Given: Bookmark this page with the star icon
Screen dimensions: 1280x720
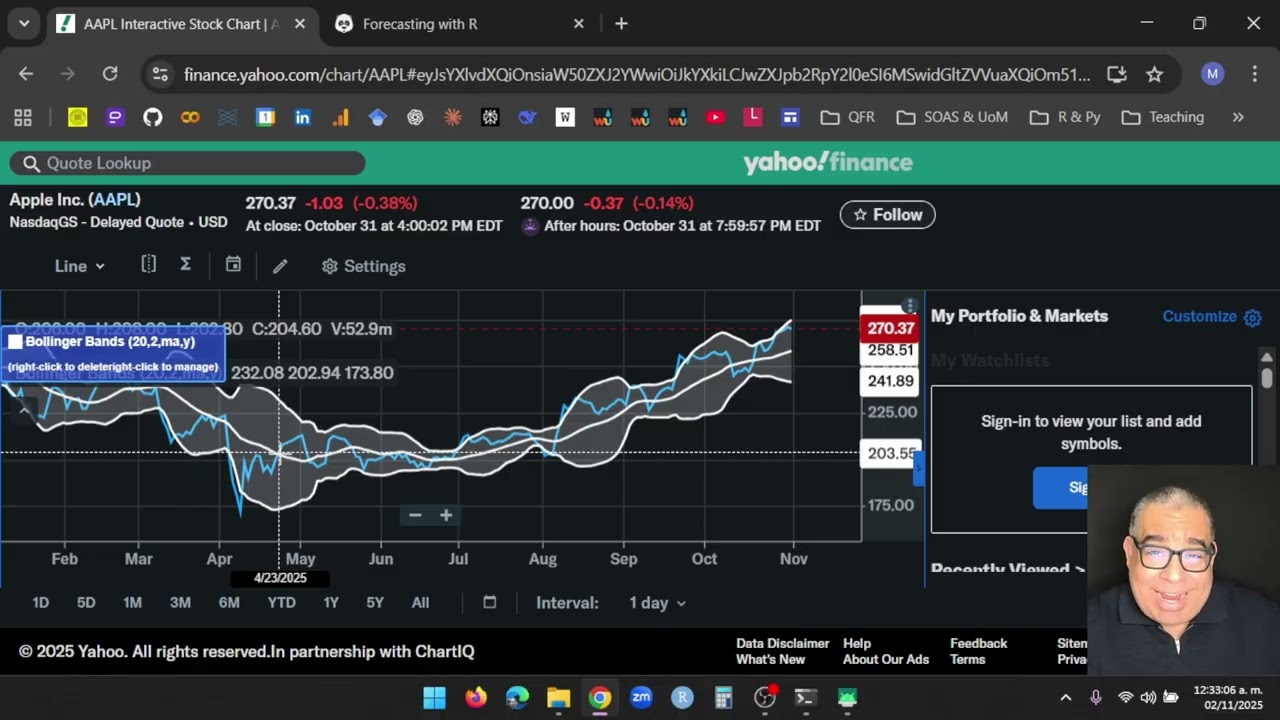Looking at the screenshot, I should [x=1155, y=74].
